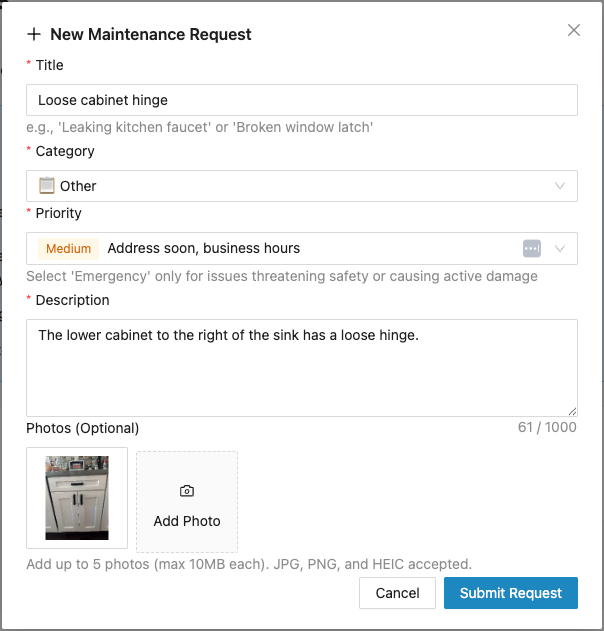Viewport: 604px width, 631px height.
Task: Click the Title field label
Action: (x=49, y=65)
